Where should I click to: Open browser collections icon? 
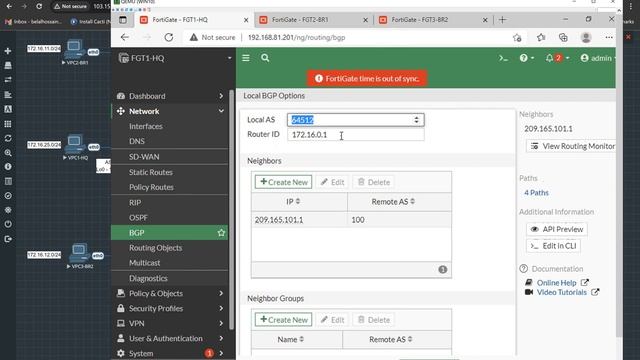(x=563, y=37)
